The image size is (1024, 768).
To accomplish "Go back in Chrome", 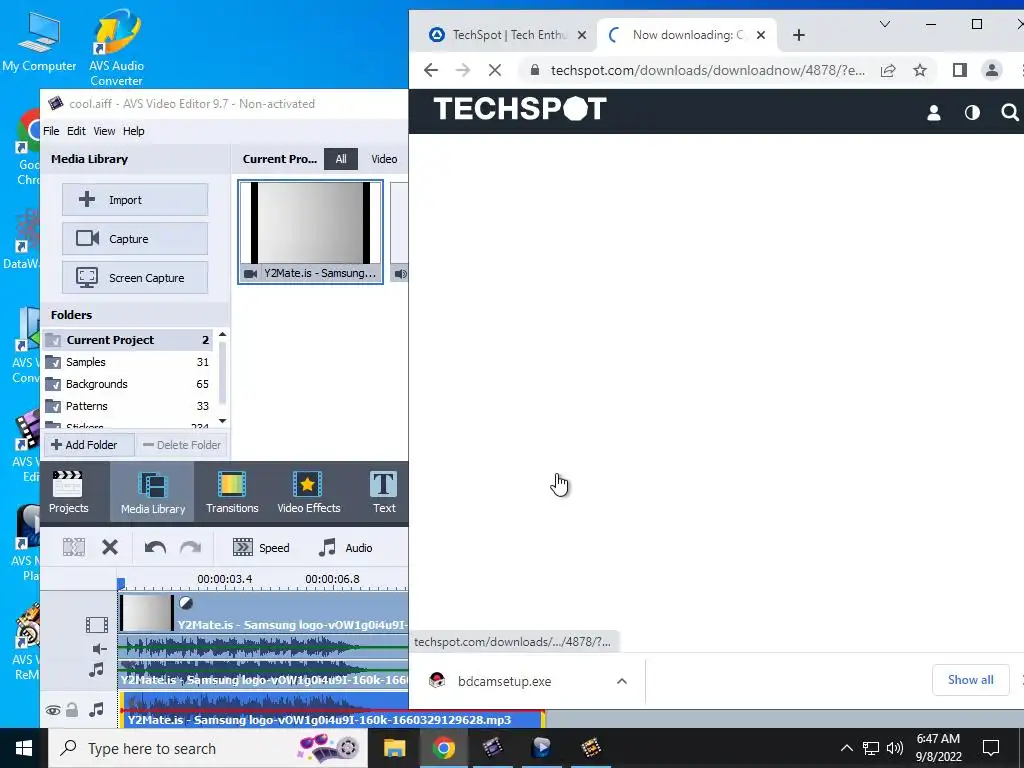I will [430, 70].
